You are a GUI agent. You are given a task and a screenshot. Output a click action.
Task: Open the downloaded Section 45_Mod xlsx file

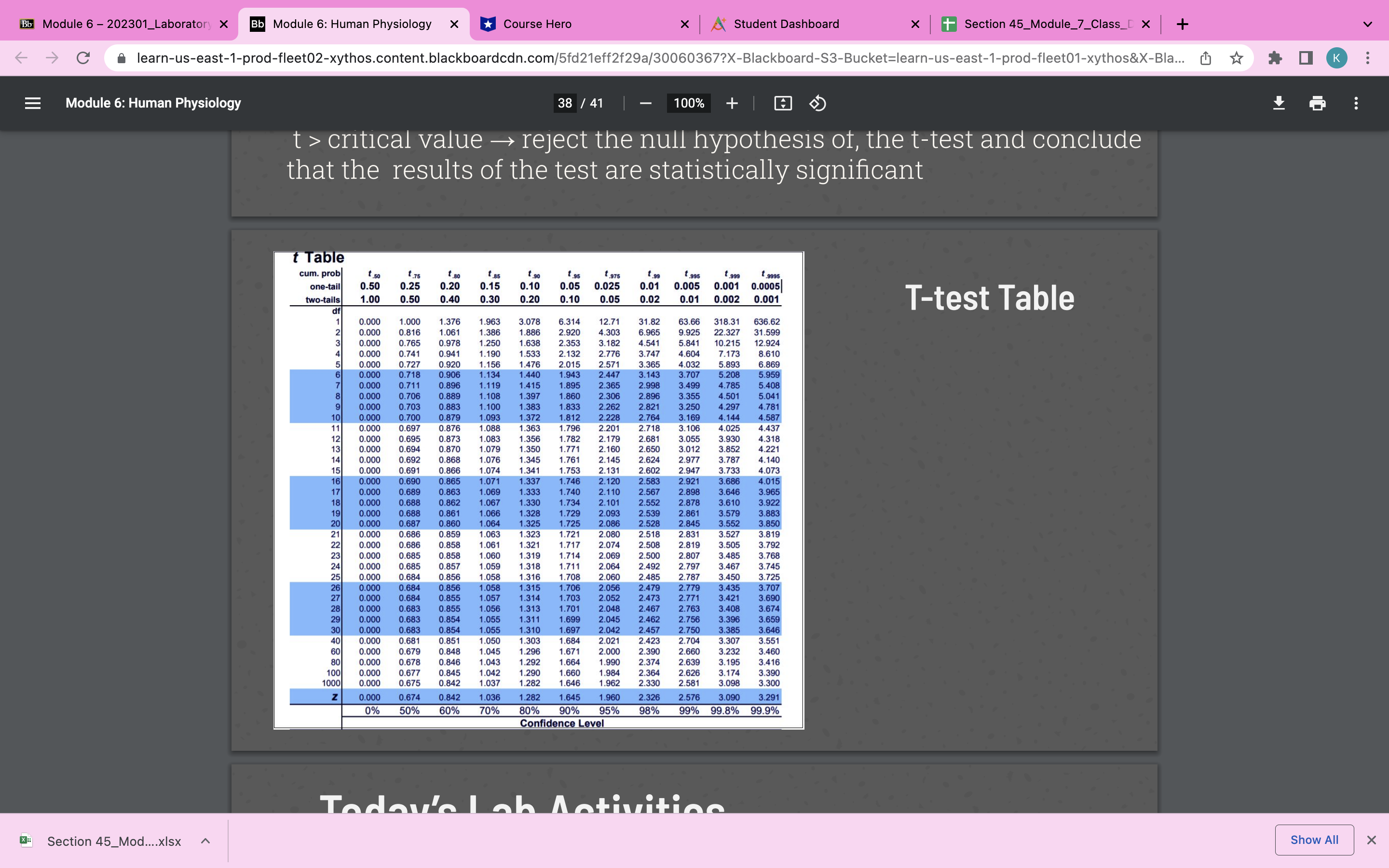pyautogui.click(x=114, y=841)
